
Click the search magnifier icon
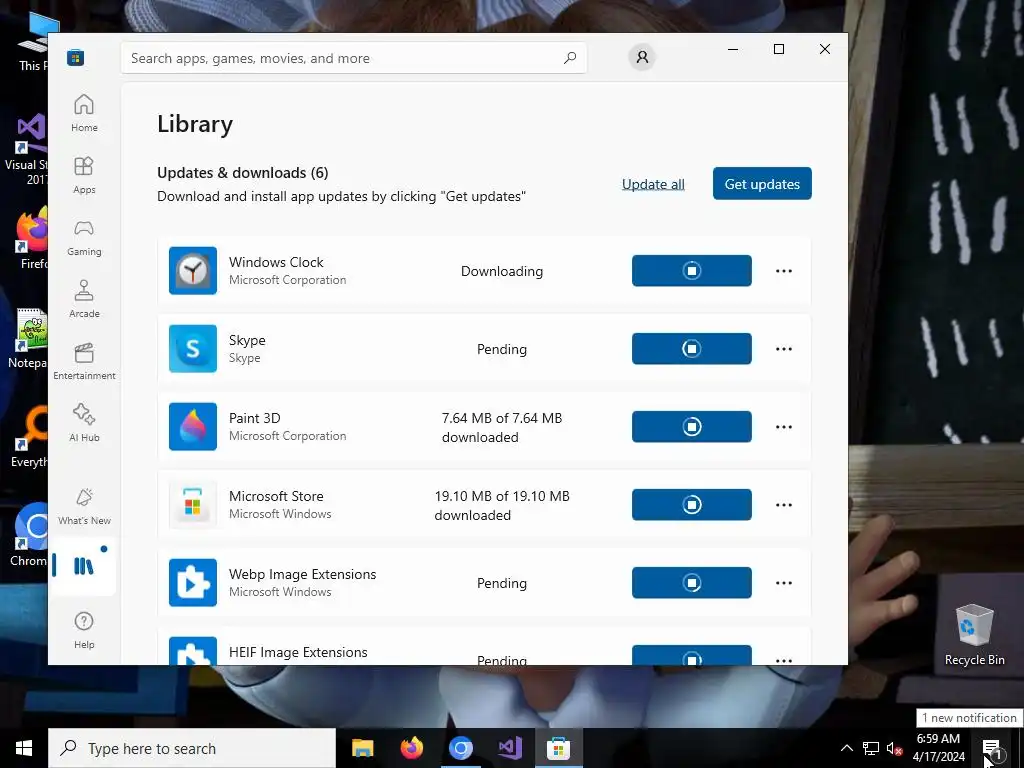570,58
